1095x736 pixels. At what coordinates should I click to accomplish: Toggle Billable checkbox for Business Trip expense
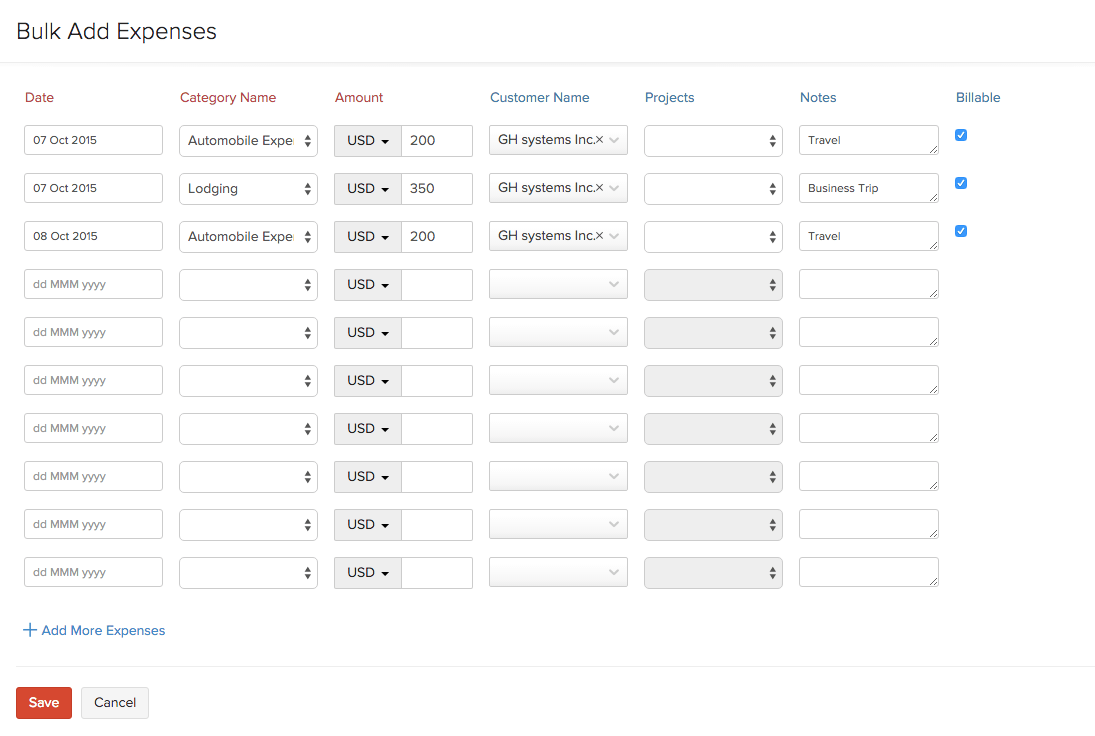[x=961, y=183]
